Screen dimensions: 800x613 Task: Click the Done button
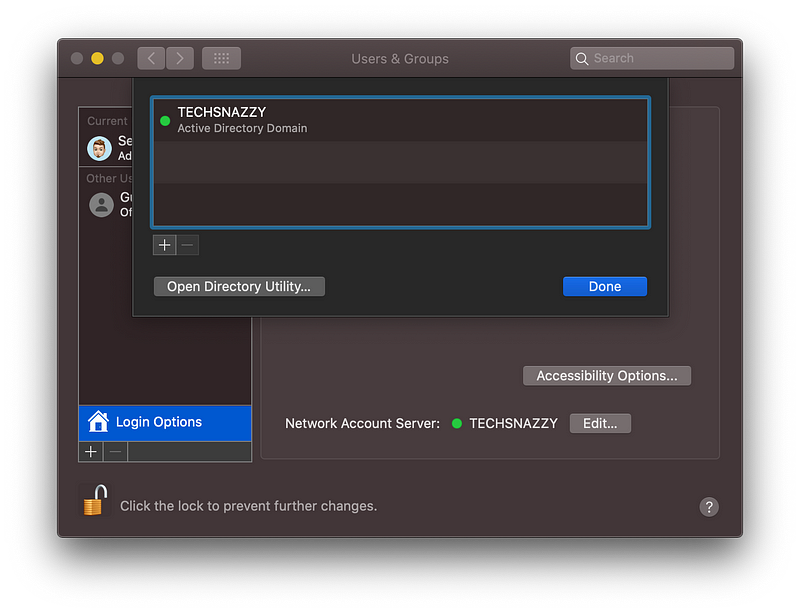pos(605,287)
